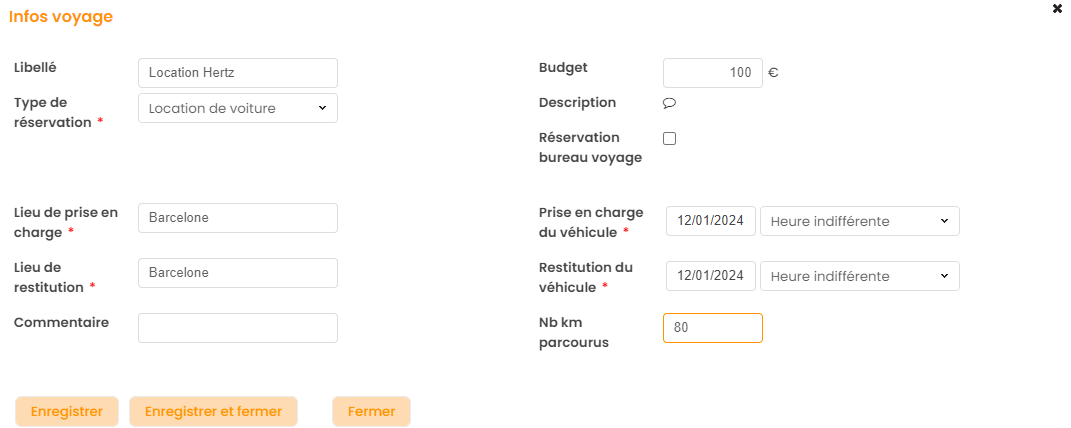
Task: Close the Infos voyage dialog with X
Action: coord(1057,9)
